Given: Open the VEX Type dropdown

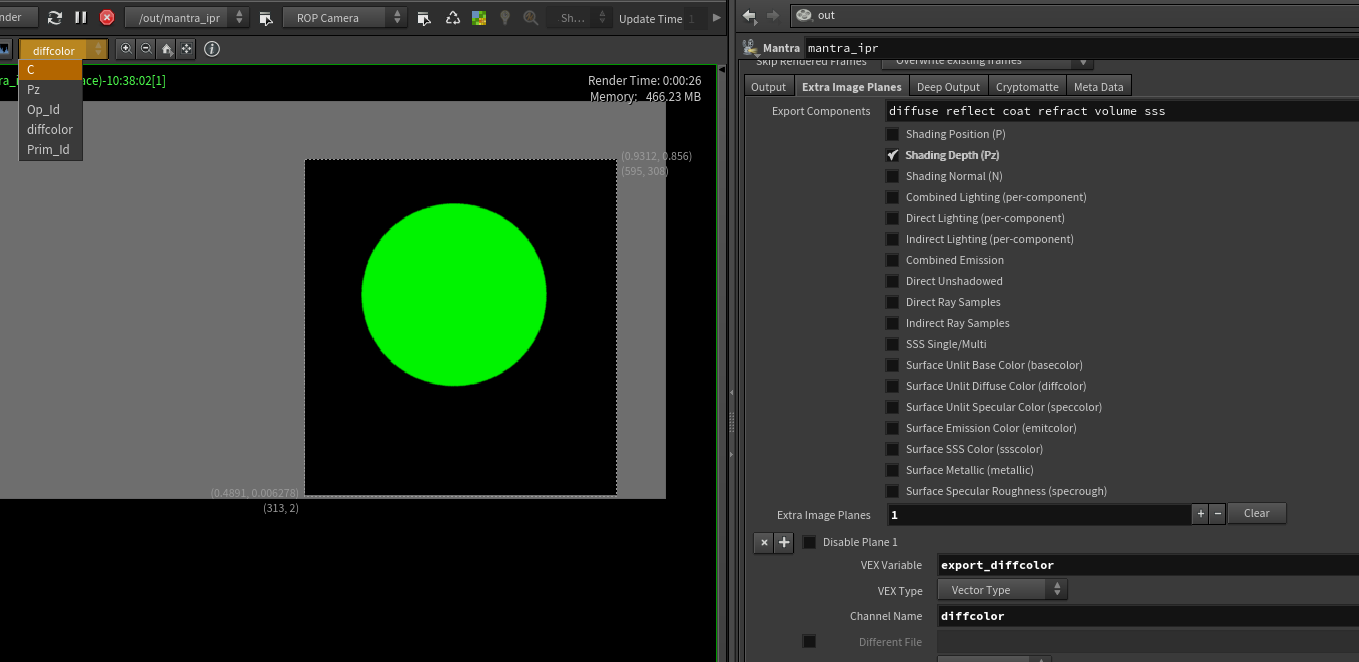Looking at the screenshot, I should click(1002, 590).
